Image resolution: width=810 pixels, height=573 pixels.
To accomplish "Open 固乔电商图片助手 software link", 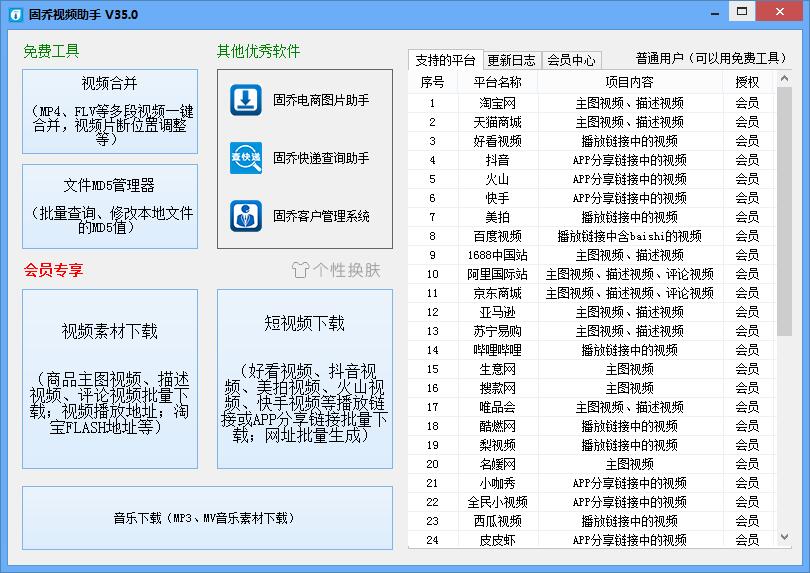I will tap(321, 100).
